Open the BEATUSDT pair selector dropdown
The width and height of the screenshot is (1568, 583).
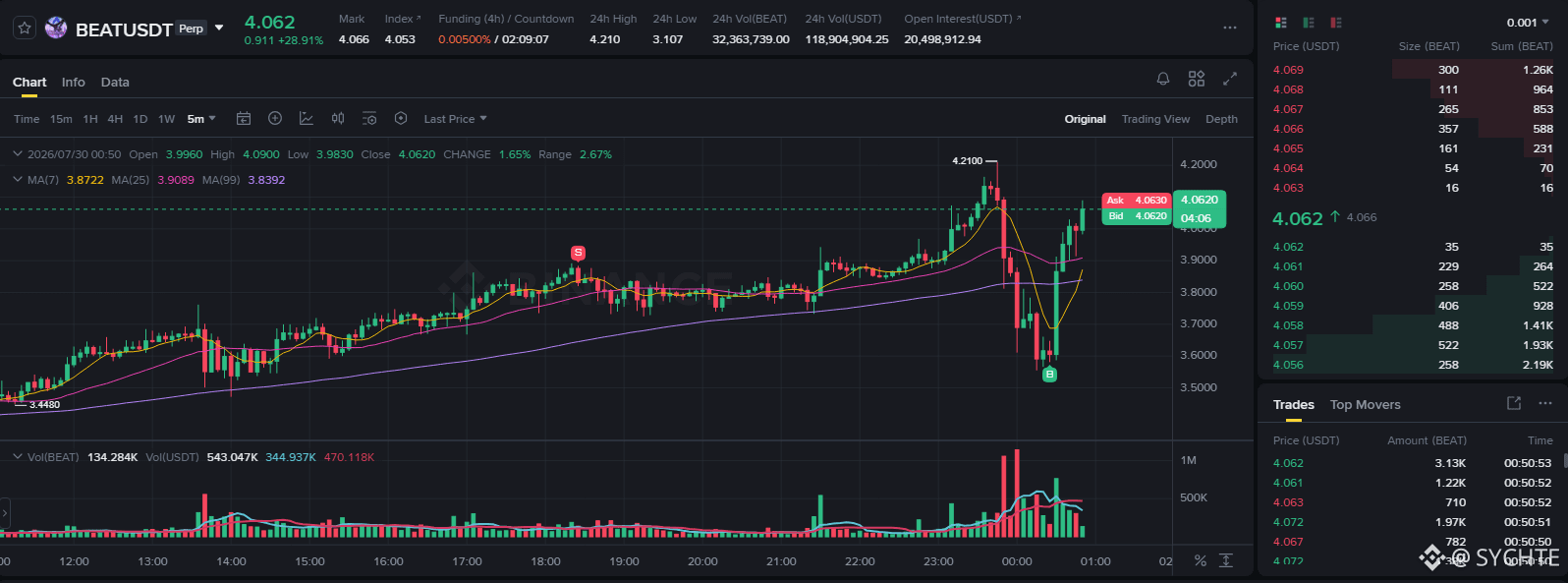pos(219,28)
